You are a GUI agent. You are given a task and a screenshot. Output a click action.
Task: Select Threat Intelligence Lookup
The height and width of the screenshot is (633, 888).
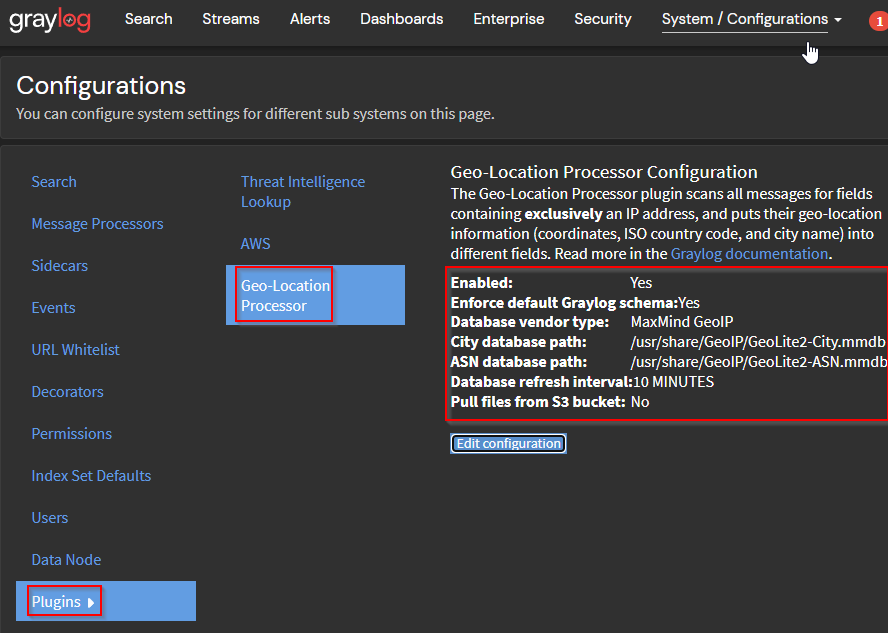click(x=303, y=191)
